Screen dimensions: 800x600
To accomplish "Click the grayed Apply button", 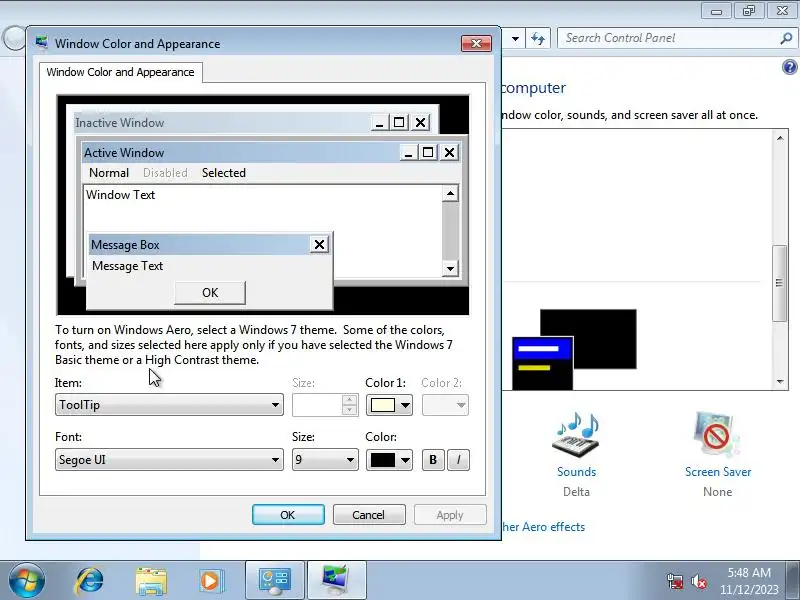I will click(x=450, y=514).
